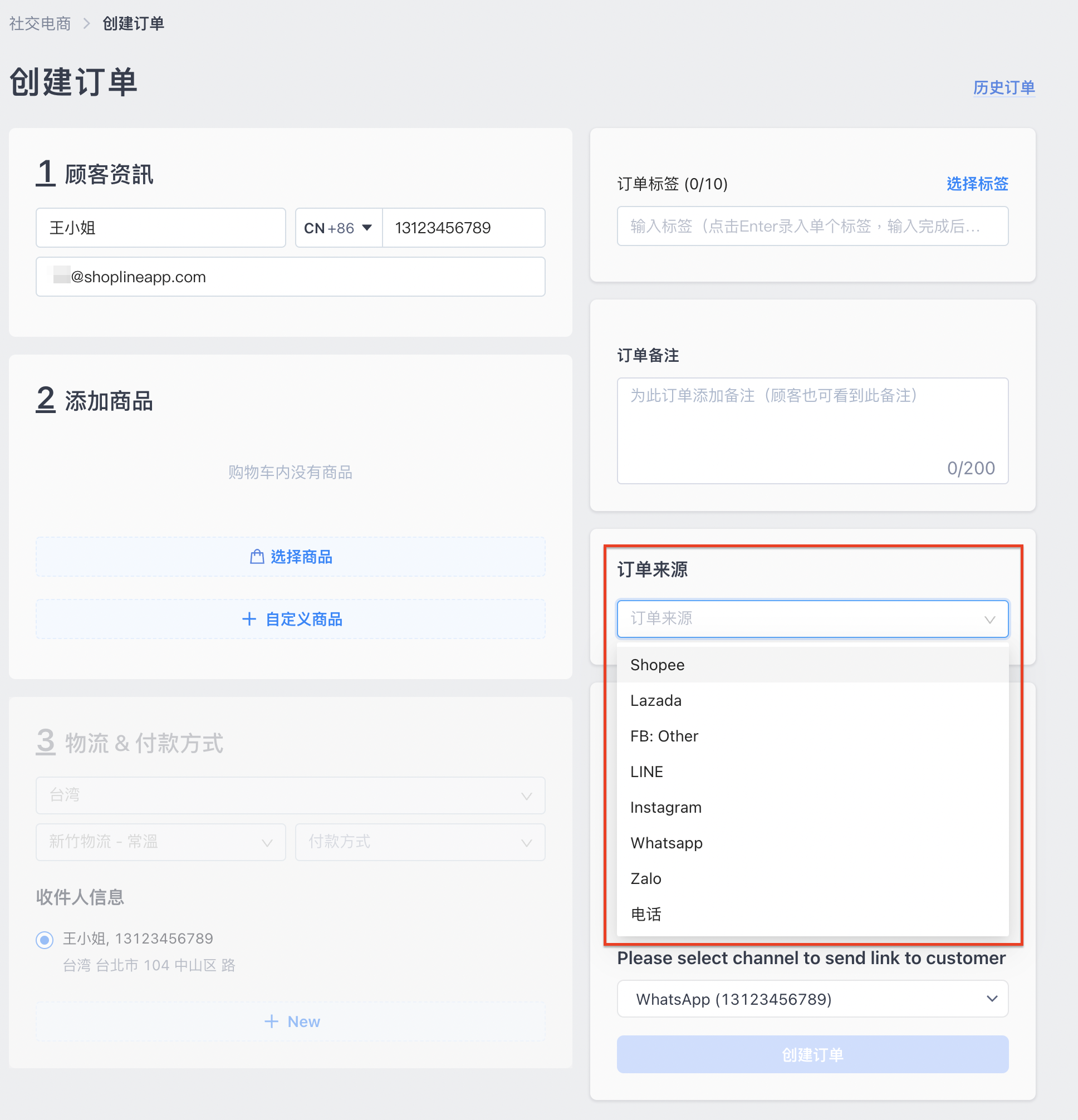Click the 0/200 character counter
This screenshot has width=1078, height=1120.
[971, 468]
